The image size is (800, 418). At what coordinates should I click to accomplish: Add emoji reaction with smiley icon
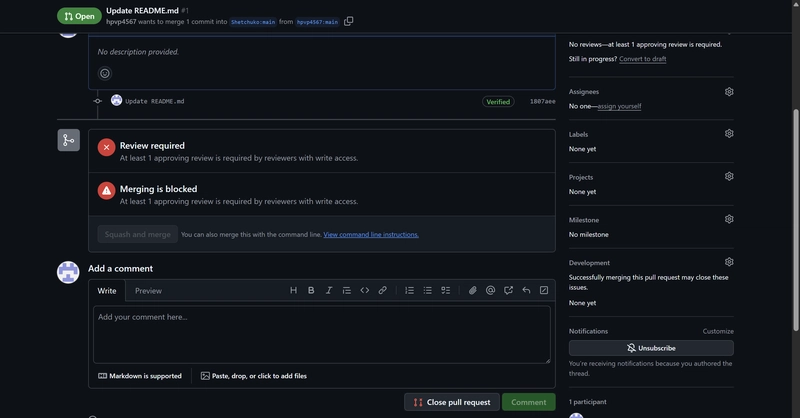tap(105, 73)
